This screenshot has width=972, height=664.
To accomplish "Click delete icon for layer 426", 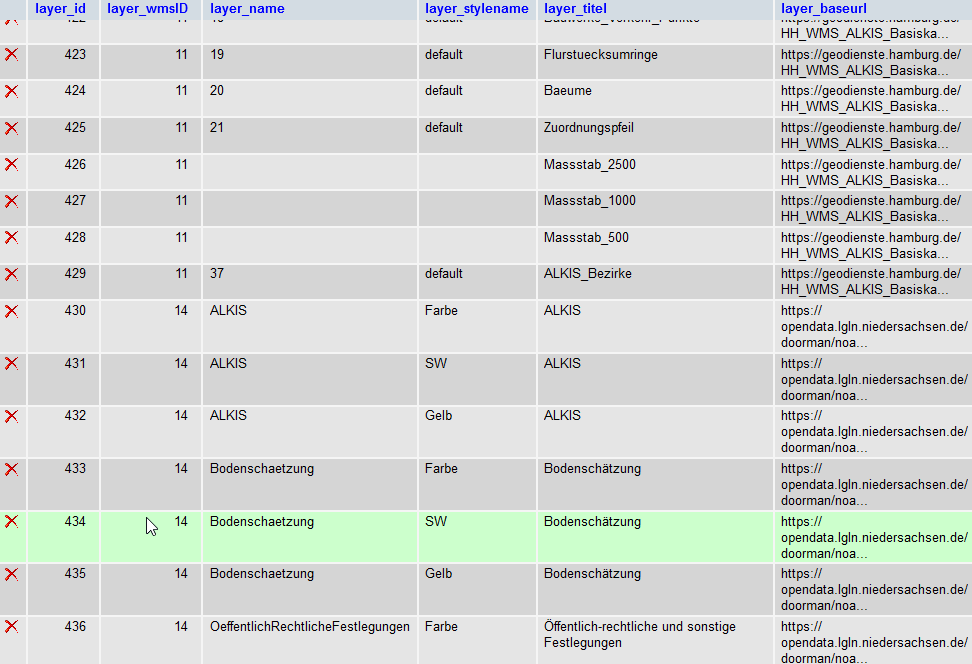I will point(11,165).
